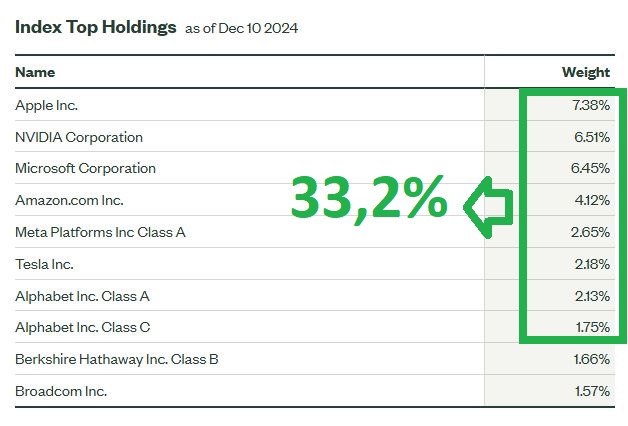Click the Broadcom Inc. holding name
Viewport: 628px width, 426px height.
pos(61,391)
